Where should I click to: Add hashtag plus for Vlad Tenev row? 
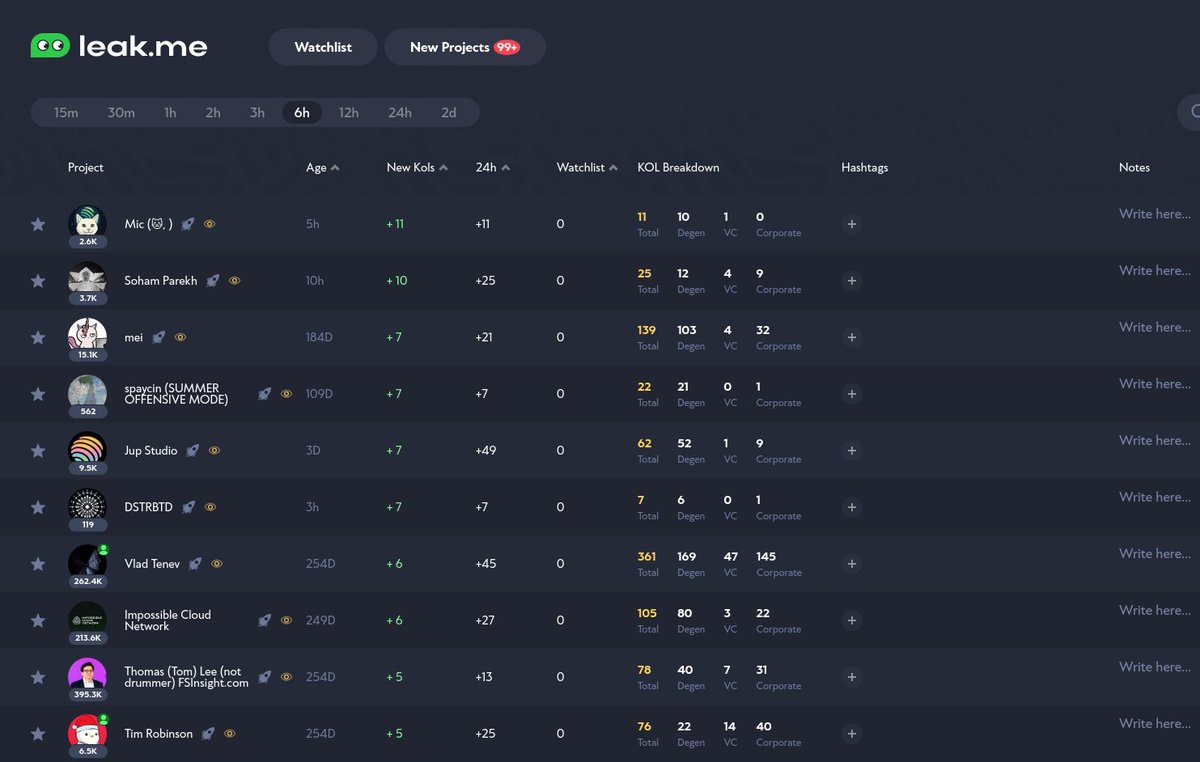(x=852, y=564)
